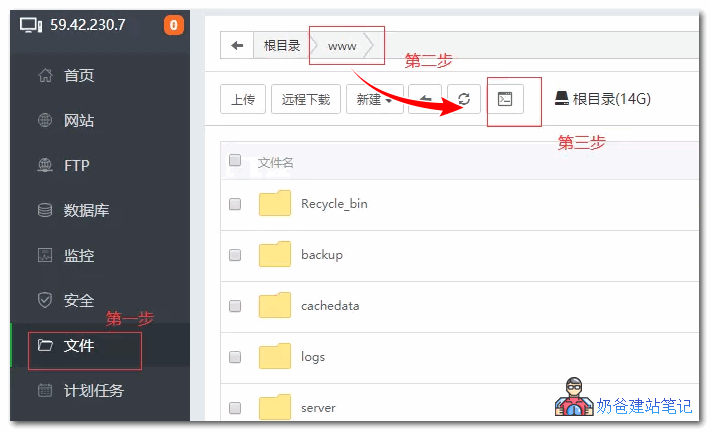Click the orange notification badge showing 0
The image size is (710, 432).
[173, 25]
